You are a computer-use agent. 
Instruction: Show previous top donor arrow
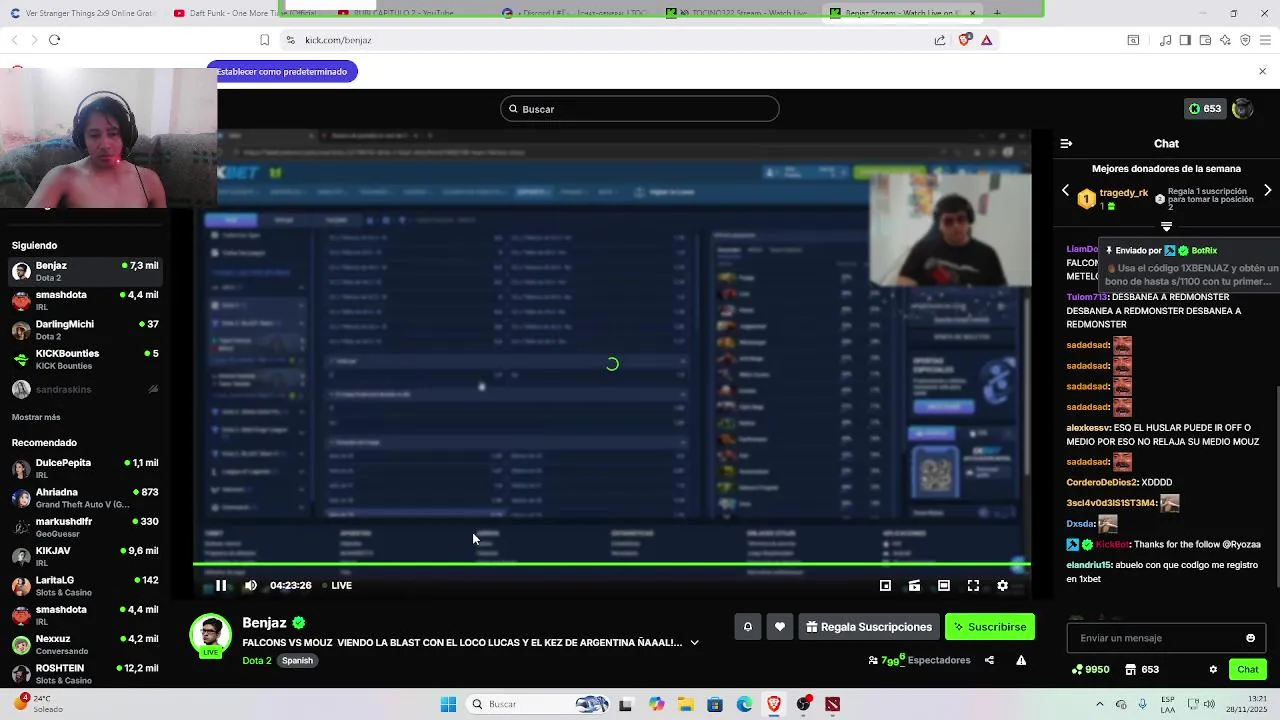1065,190
